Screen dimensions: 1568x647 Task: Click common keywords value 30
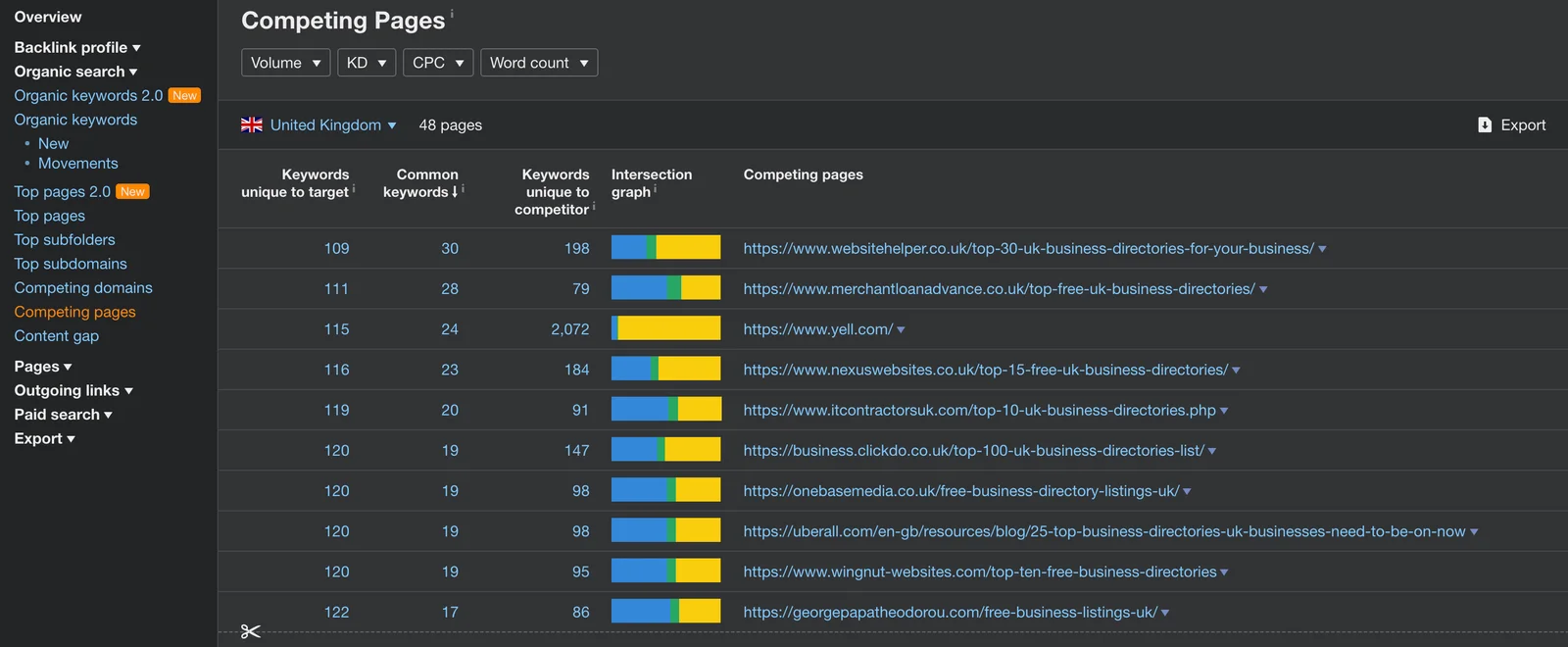pyautogui.click(x=450, y=248)
